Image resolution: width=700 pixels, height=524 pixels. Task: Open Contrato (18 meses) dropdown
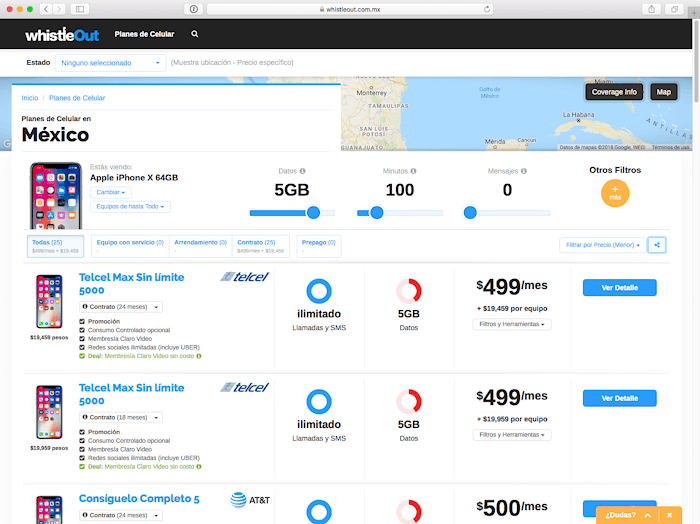(x=121, y=418)
